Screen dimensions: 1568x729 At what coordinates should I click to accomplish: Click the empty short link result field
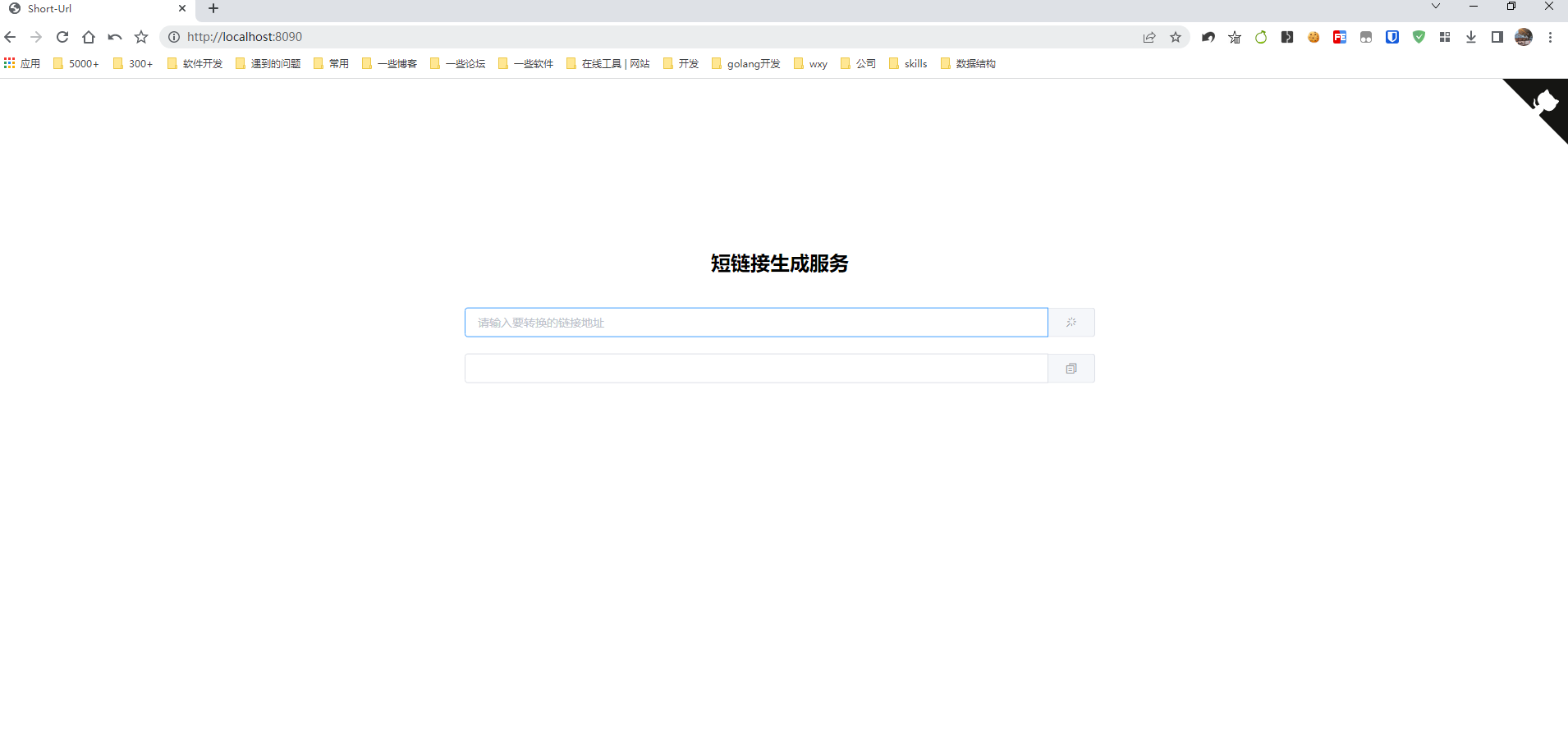(x=756, y=369)
